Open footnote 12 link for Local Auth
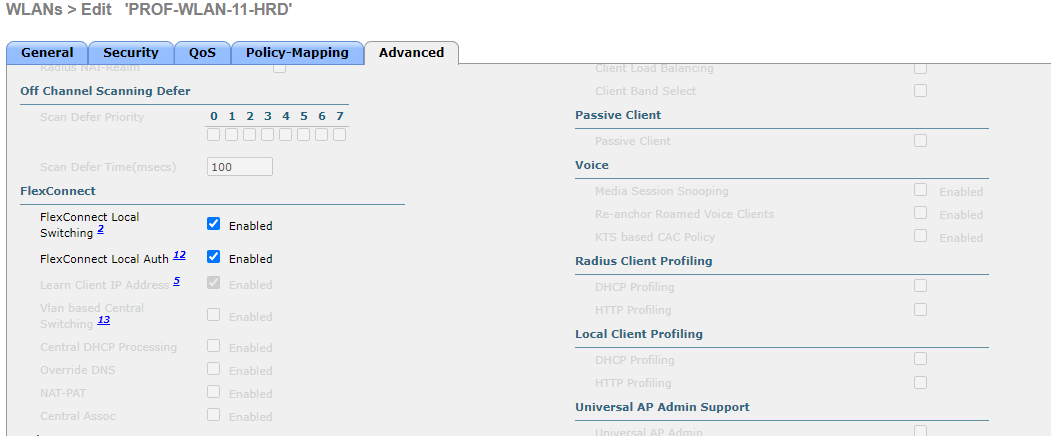The height and width of the screenshot is (436, 1051). point(179,256)
